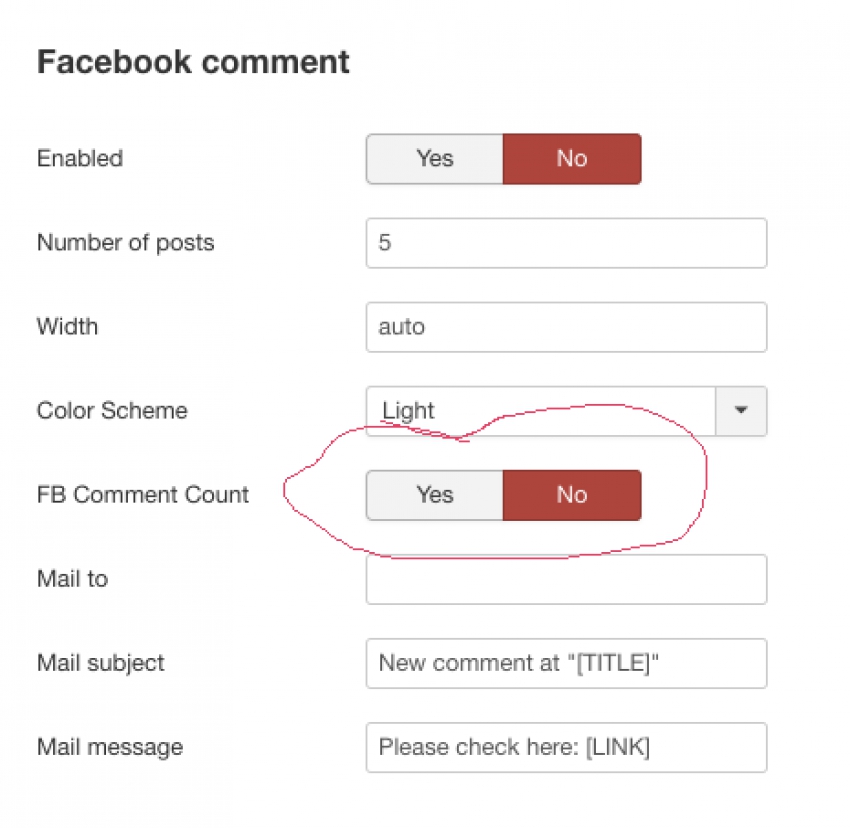Click into the Width field containing auto
This screenshot has width=850, height=828.
click(x=566, y=327)
